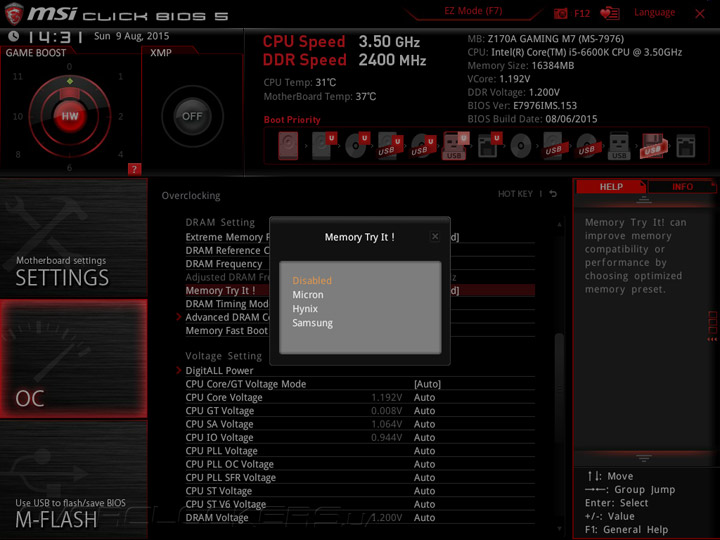
Task: Switch to the HELP tab
Action: (611, 186)
